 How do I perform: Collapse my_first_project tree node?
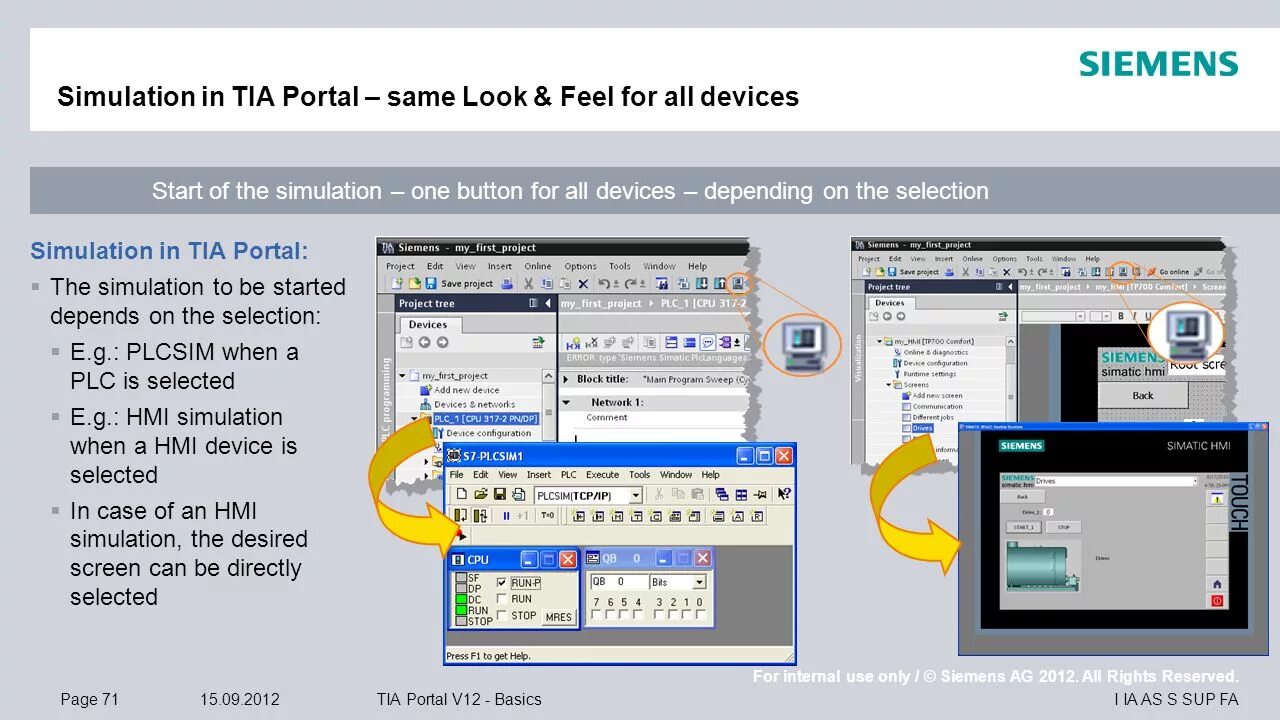pos(403,376)
